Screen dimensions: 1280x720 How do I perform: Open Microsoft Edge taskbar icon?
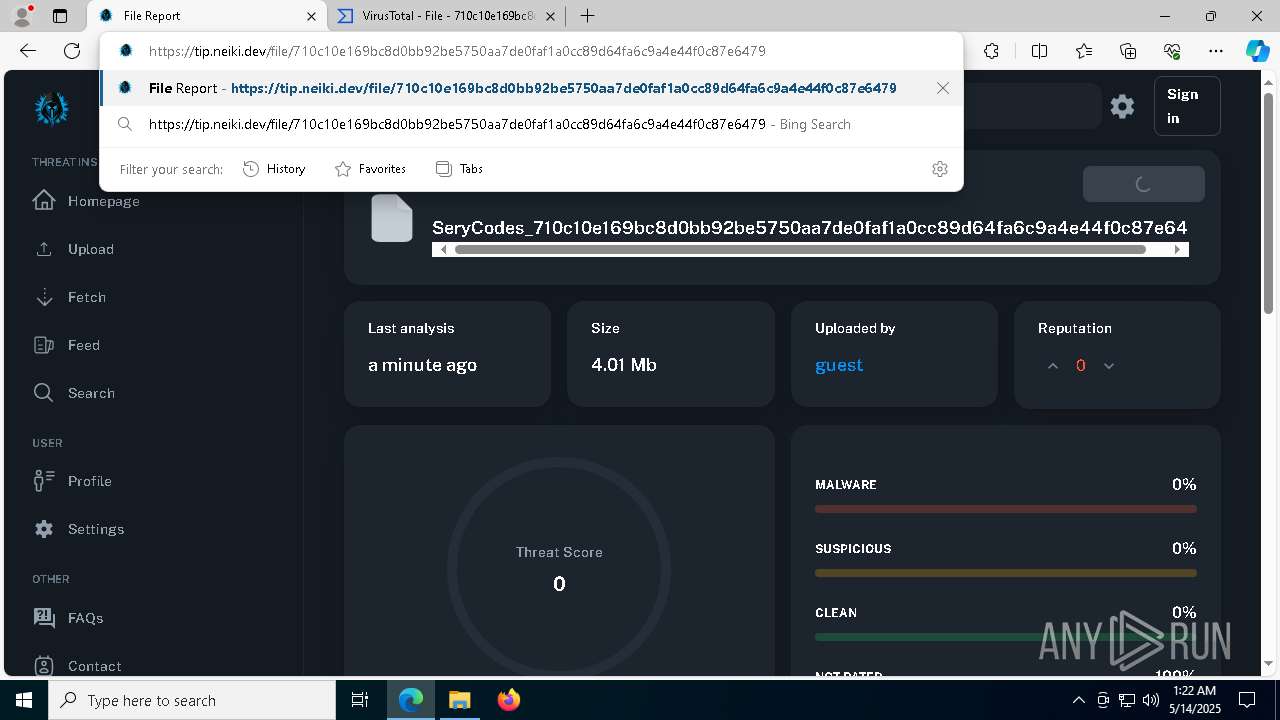click(411, 700)
